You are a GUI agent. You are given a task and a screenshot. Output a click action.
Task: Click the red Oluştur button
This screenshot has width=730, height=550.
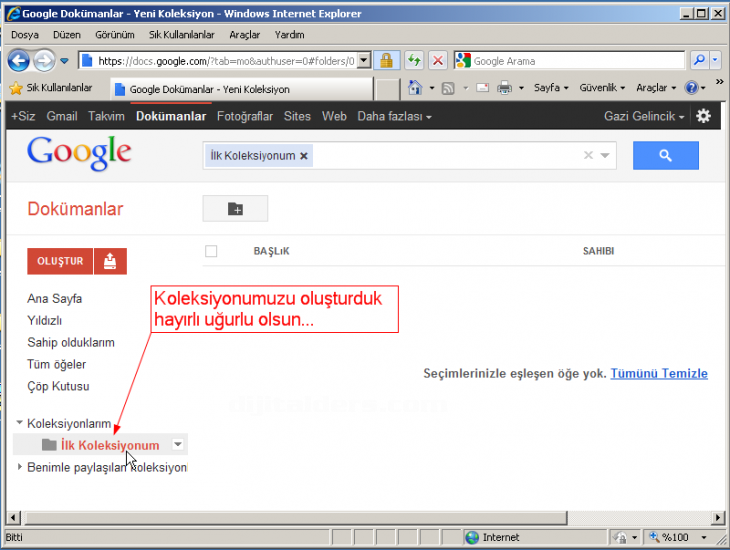point(60,261)
